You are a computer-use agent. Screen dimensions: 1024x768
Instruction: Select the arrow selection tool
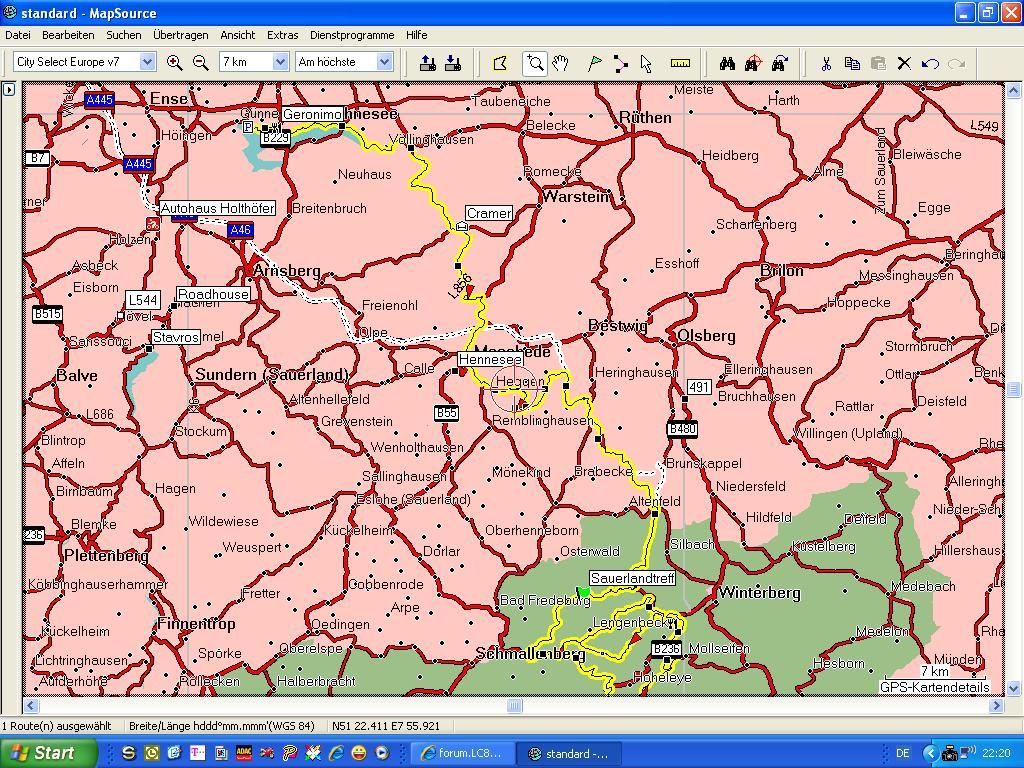[x=646, y=63]
